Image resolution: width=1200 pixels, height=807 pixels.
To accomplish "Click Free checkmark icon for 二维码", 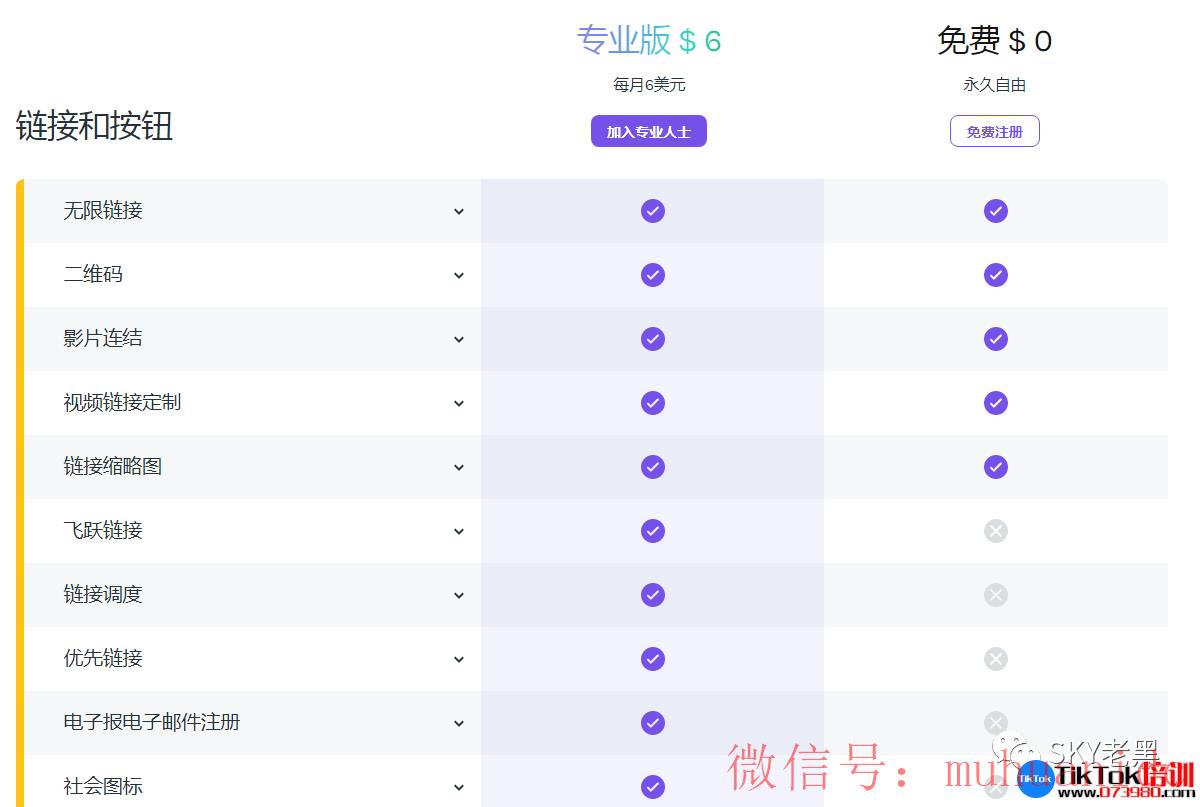I will point(995,275).
